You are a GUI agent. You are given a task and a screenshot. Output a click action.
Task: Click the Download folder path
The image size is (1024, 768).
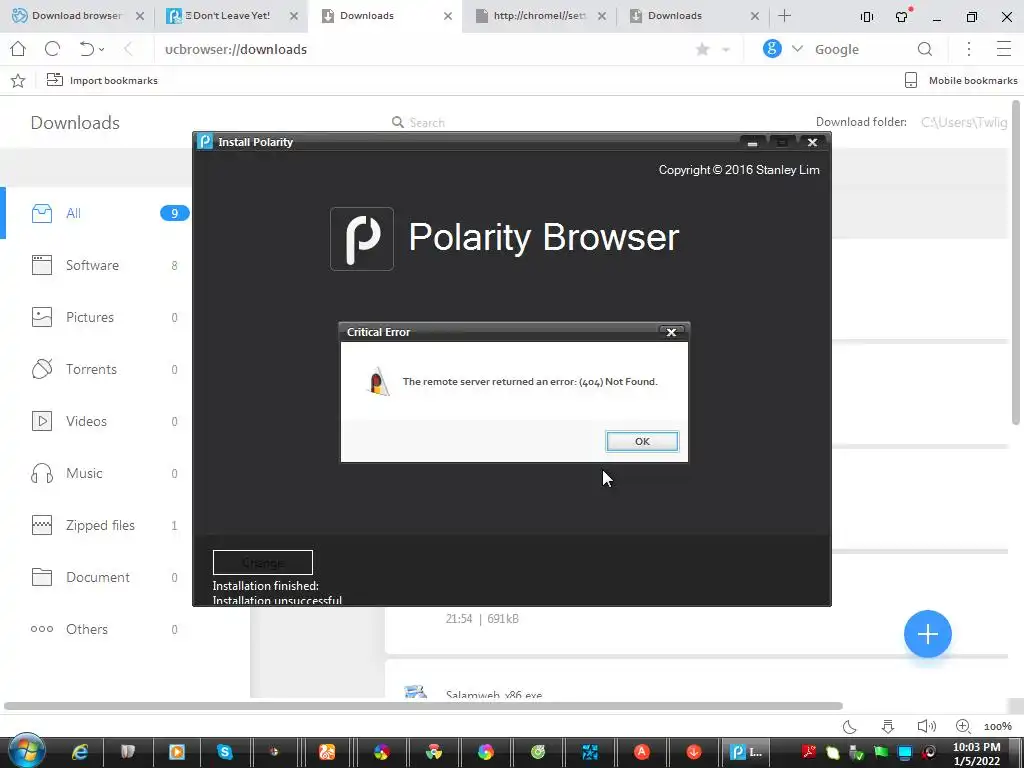click(x=964, y=122)
